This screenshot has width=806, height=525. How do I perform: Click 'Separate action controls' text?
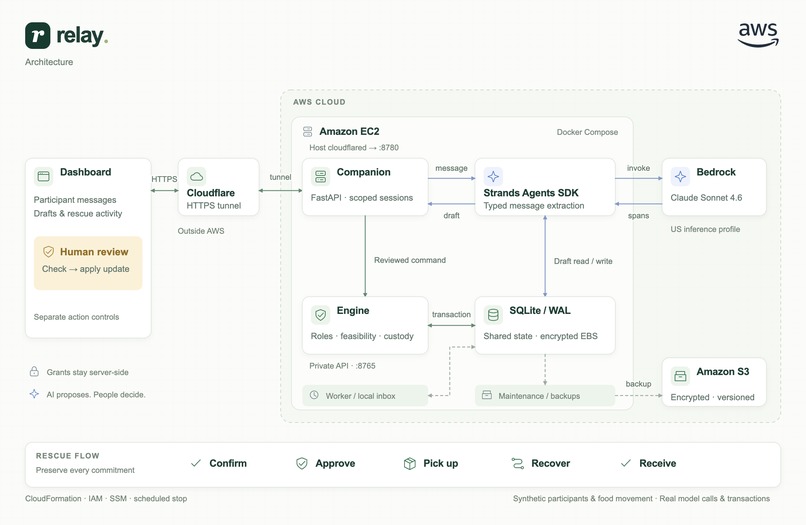point(76,317)
